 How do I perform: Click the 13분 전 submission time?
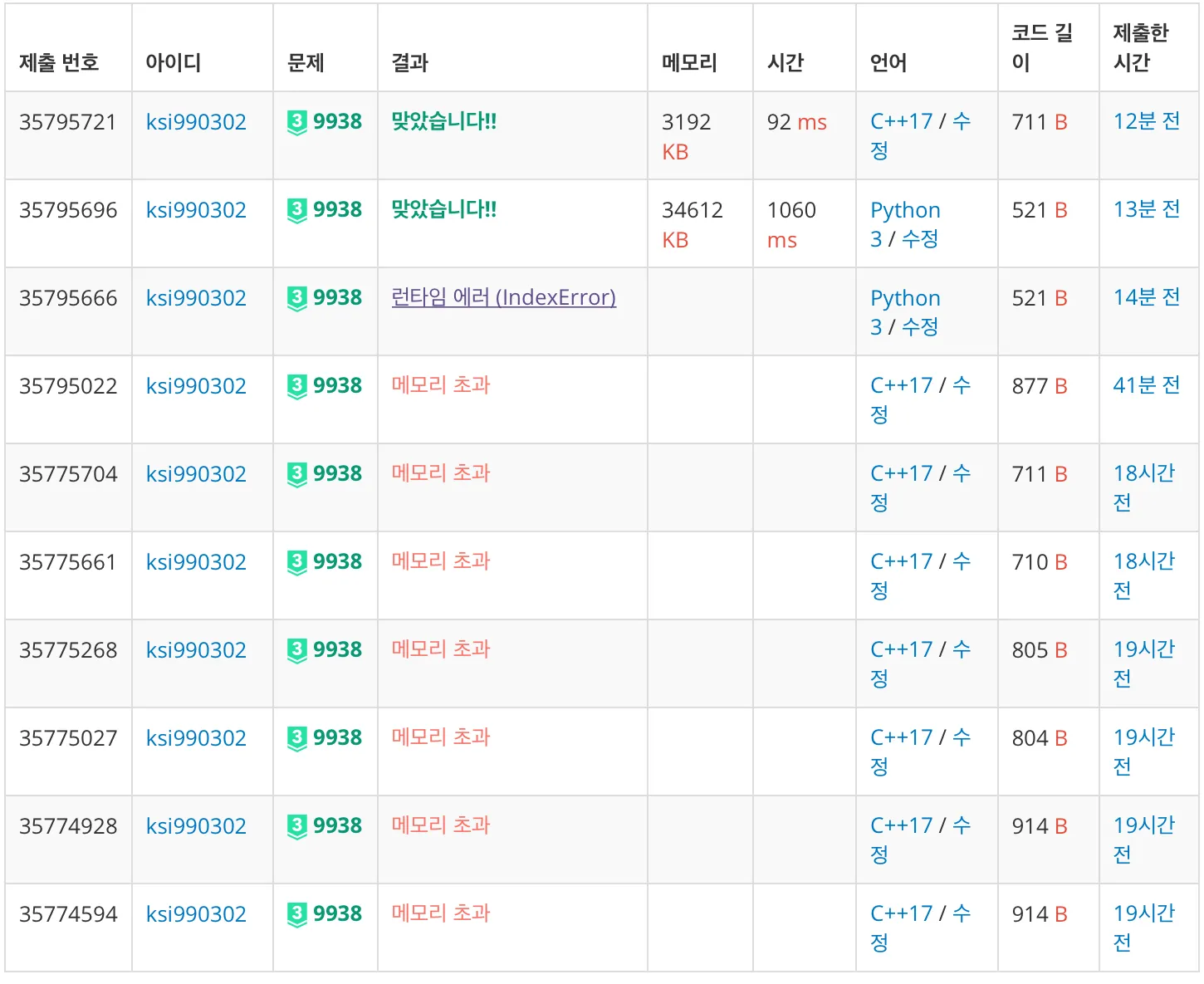(1146, 209)
